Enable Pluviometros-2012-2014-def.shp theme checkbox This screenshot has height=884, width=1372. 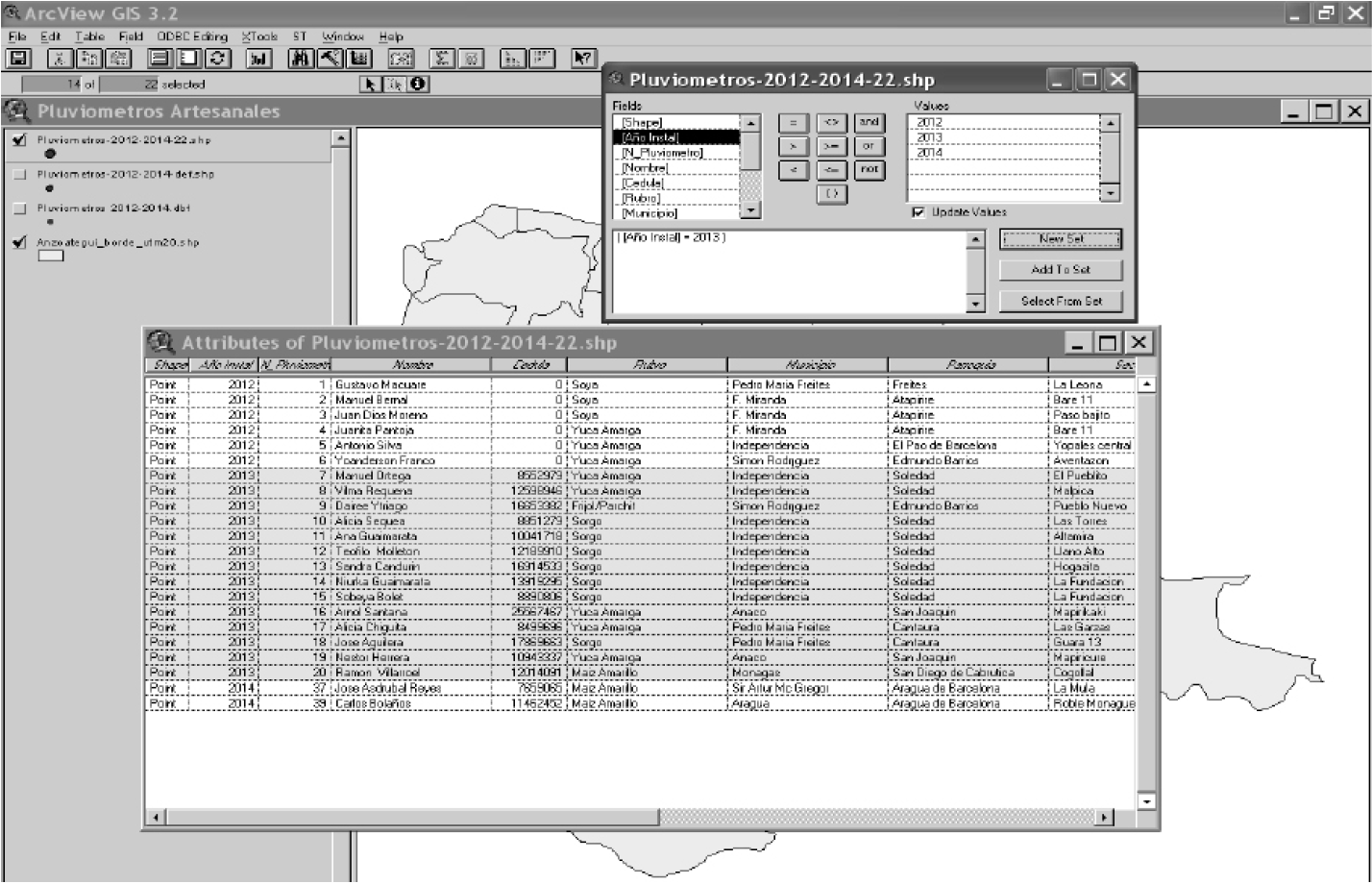tap(20, 175)
